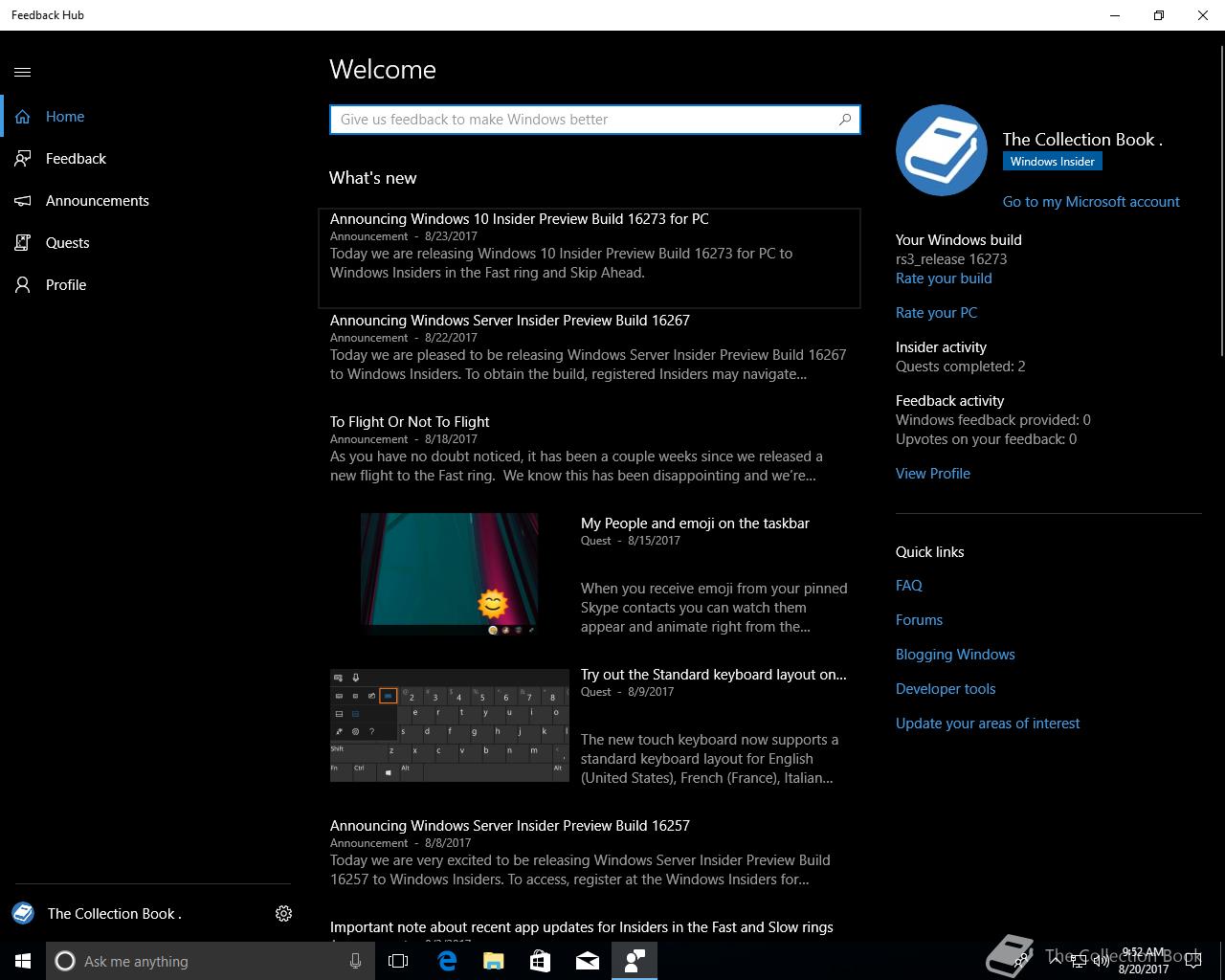Click Cortana 'Ask me anything' box

click(x=211, y=961)
